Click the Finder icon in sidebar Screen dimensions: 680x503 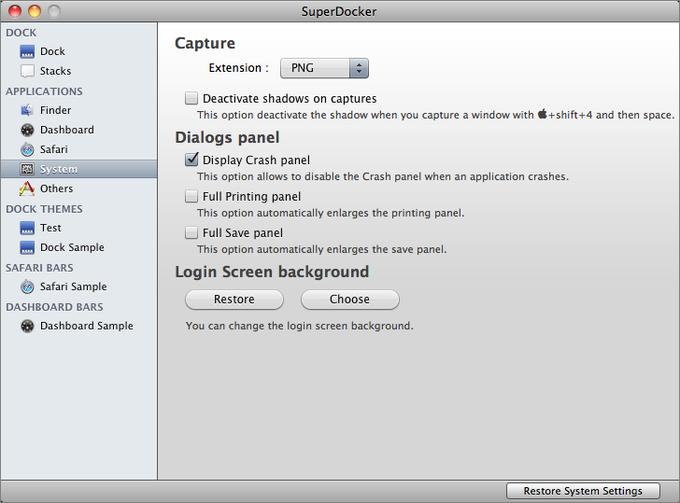[27, 110]
